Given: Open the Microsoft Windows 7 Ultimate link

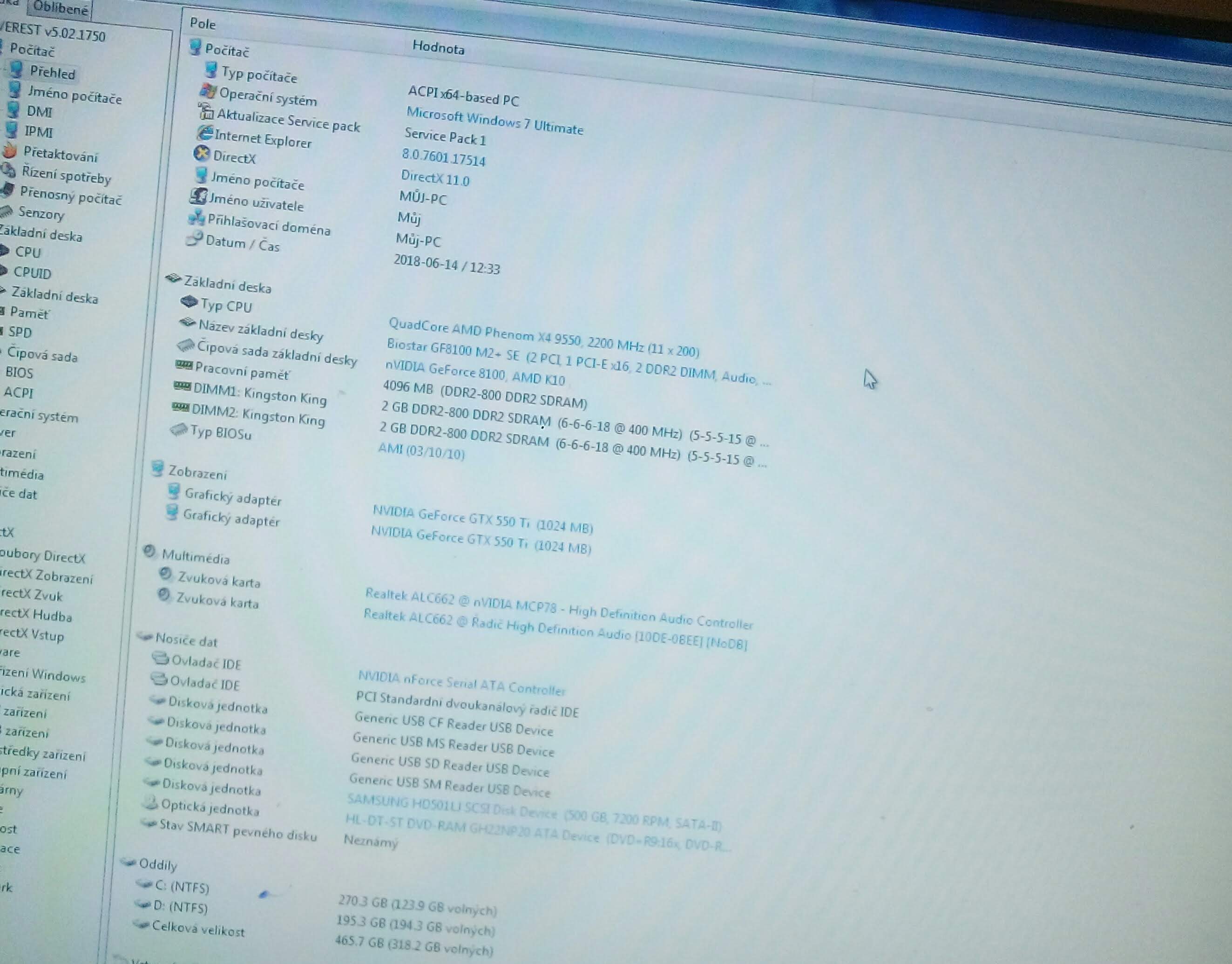Looking at the screenshot, I should 494,121.
